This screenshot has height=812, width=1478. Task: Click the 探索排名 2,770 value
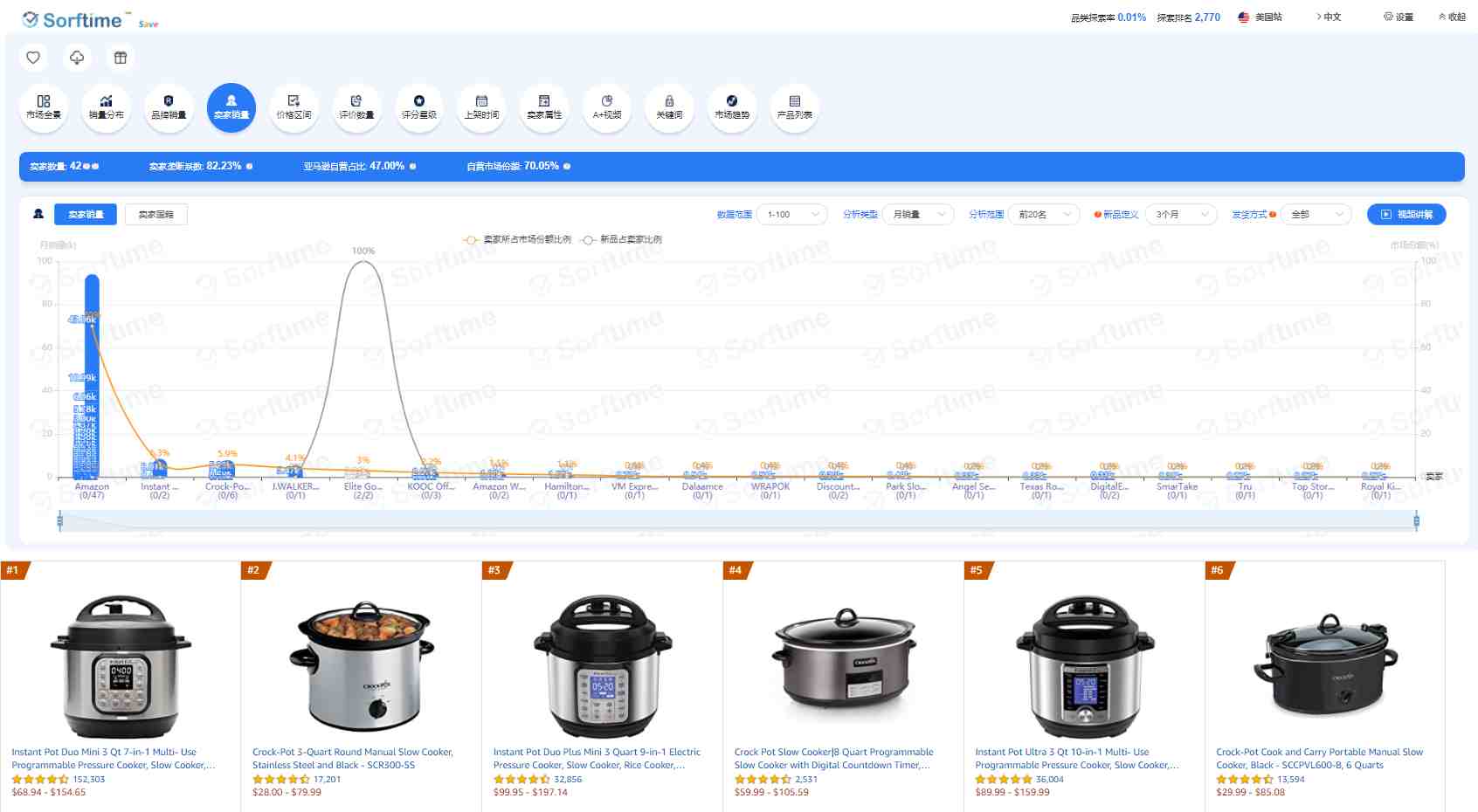1207,17
